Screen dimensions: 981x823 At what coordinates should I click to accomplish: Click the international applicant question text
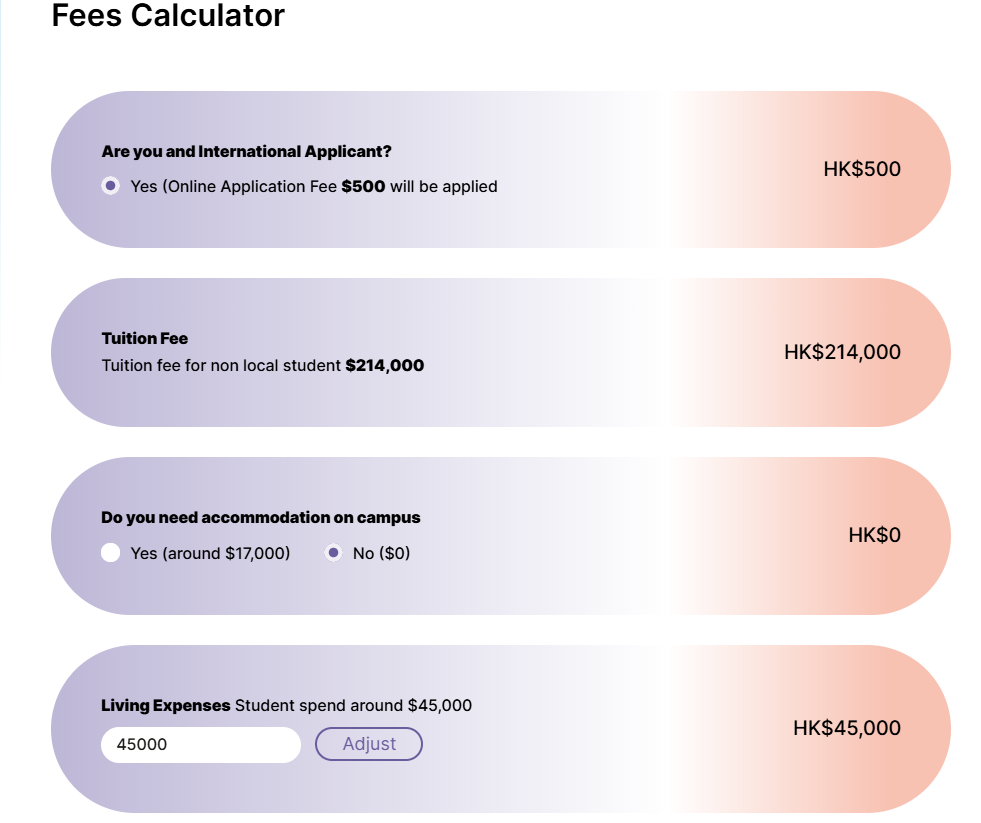[246, 152]
